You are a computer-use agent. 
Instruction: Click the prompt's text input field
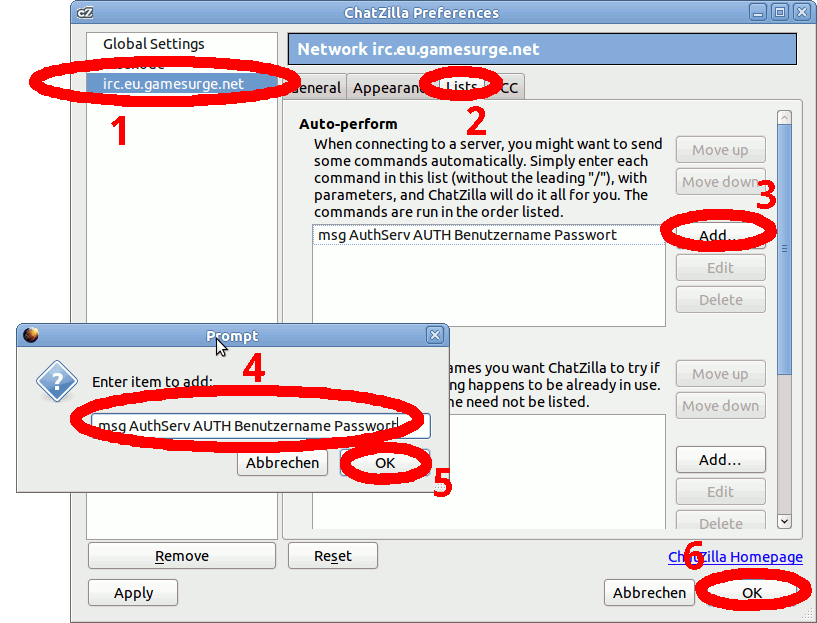pos(261,426)
